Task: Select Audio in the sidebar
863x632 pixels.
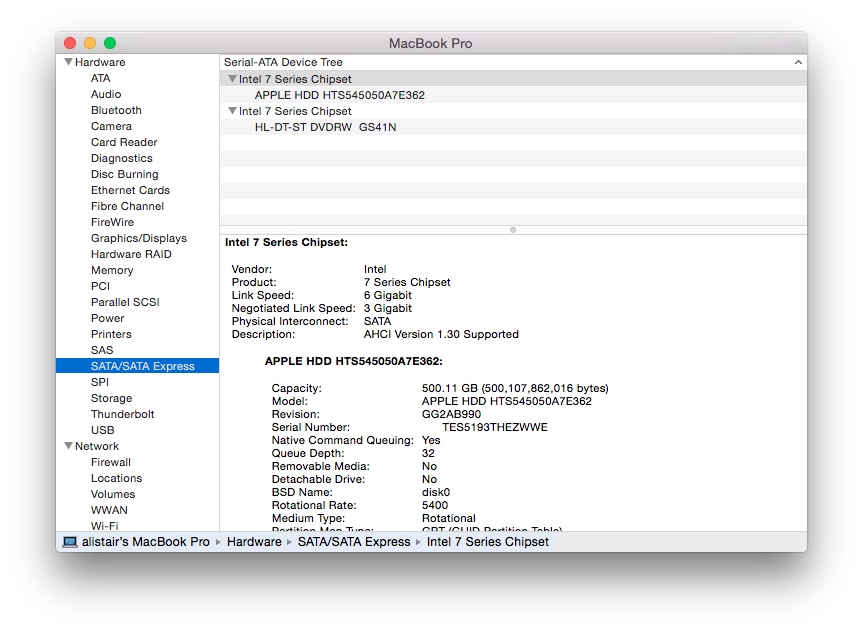Action: click(106, 94)
